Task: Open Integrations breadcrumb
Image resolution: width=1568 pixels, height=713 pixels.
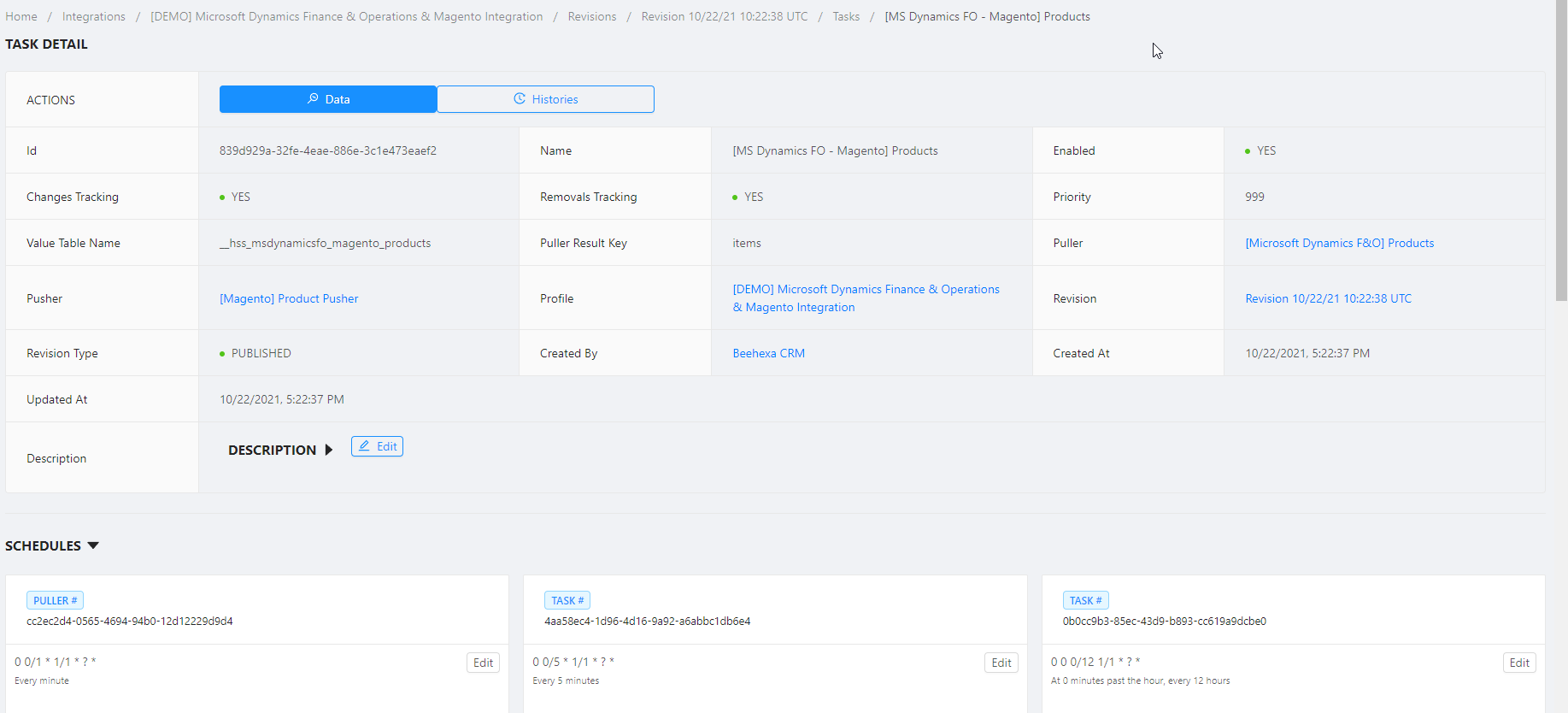Action: point(94,16)
